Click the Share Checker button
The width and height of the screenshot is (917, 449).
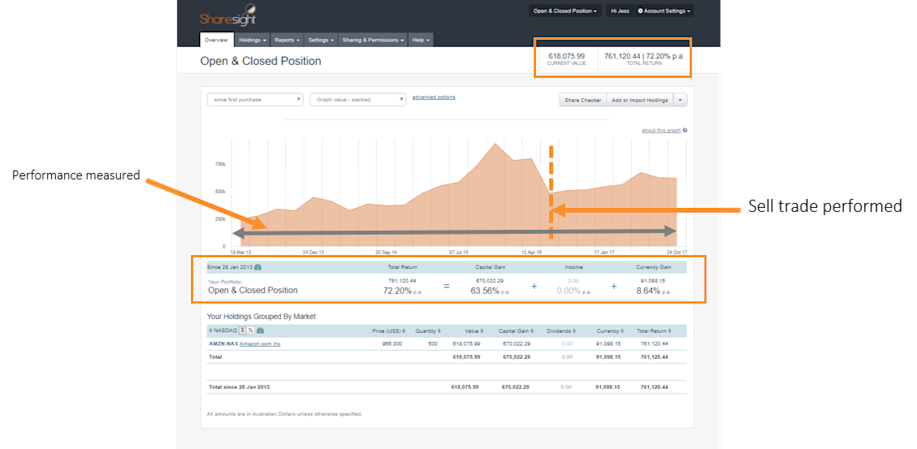tap(582, 100)
